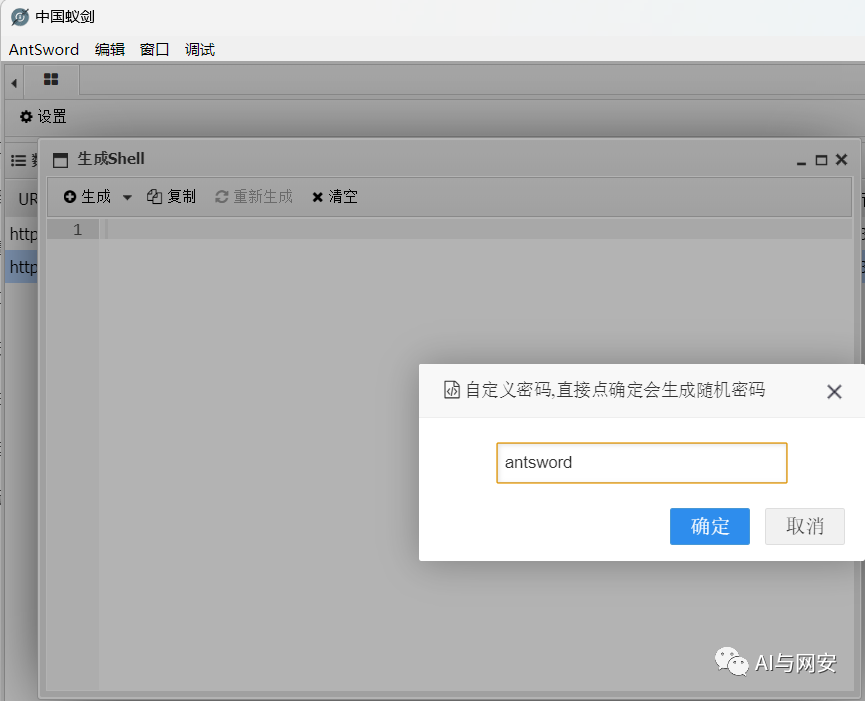Click the 中国蚁剑 application logo
865x701 pixels.
click(20, 17)
